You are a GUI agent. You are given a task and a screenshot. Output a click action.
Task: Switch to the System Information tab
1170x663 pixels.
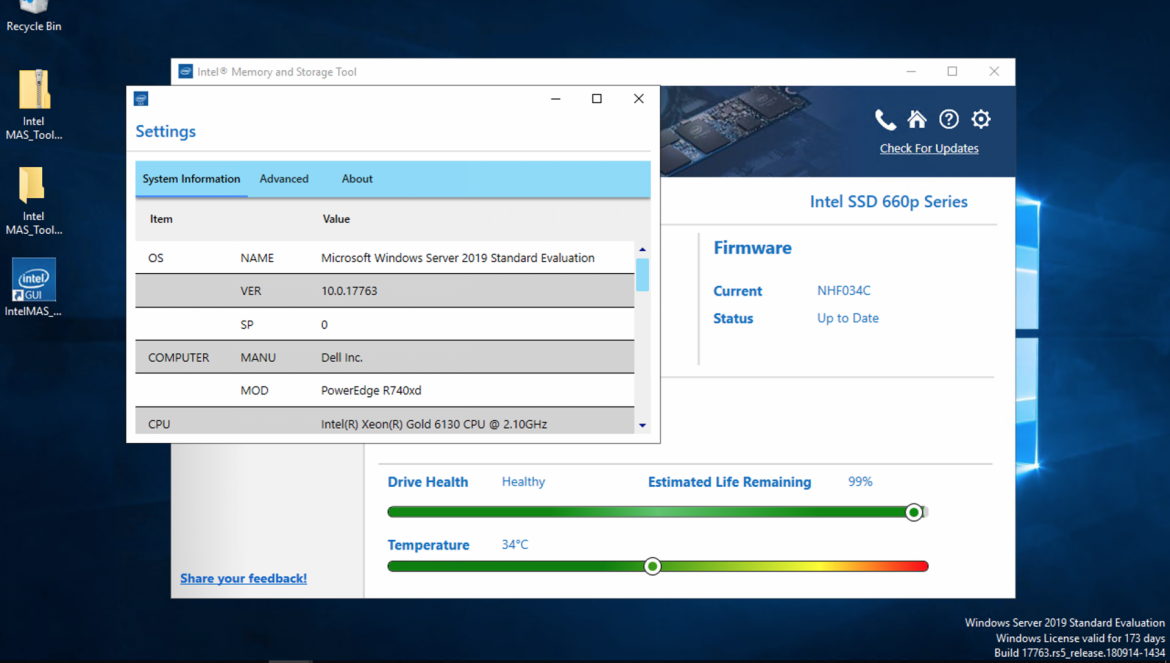191,179
